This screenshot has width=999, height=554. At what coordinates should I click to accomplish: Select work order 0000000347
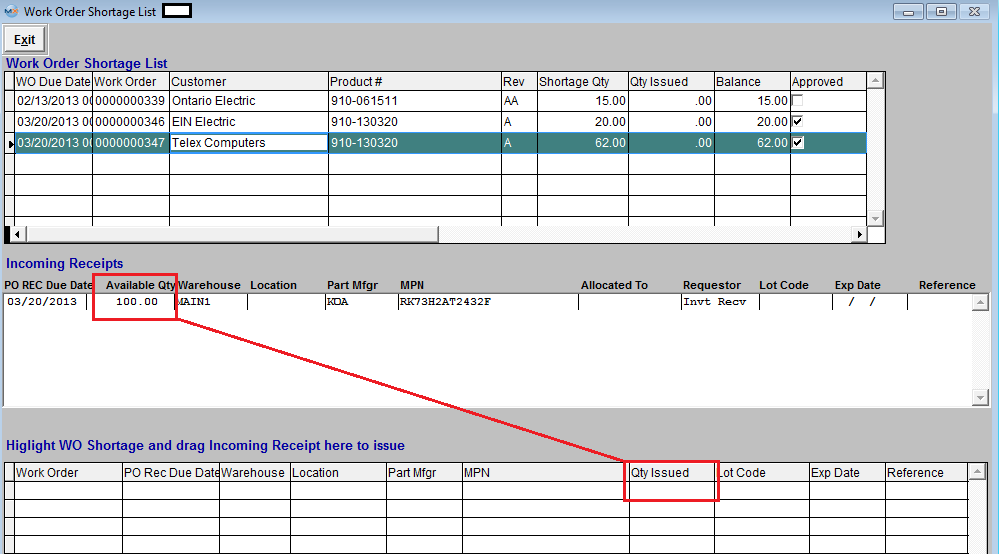131,143
